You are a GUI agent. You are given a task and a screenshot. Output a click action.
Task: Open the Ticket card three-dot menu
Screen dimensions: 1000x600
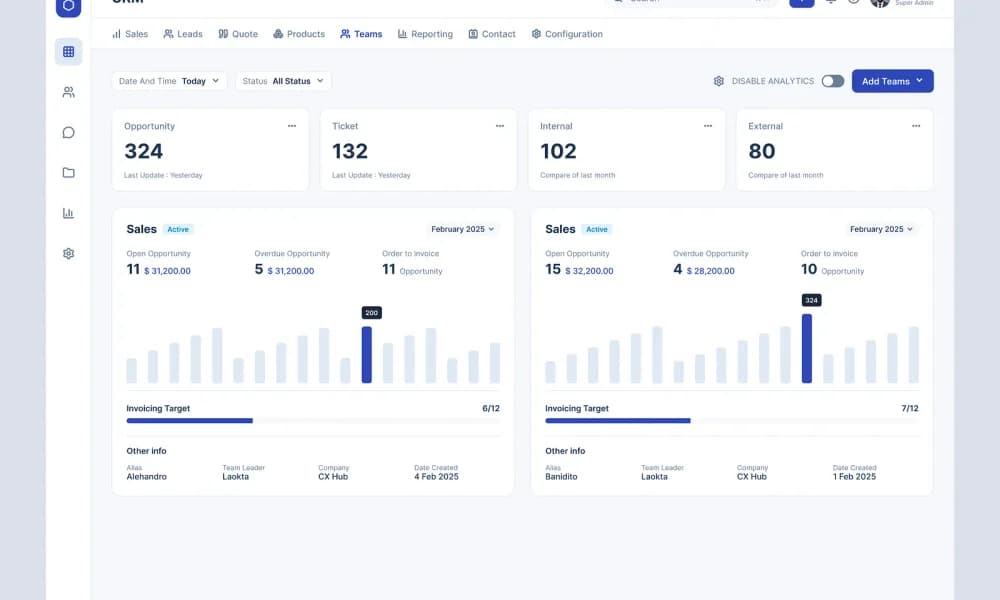coord(499,126)
